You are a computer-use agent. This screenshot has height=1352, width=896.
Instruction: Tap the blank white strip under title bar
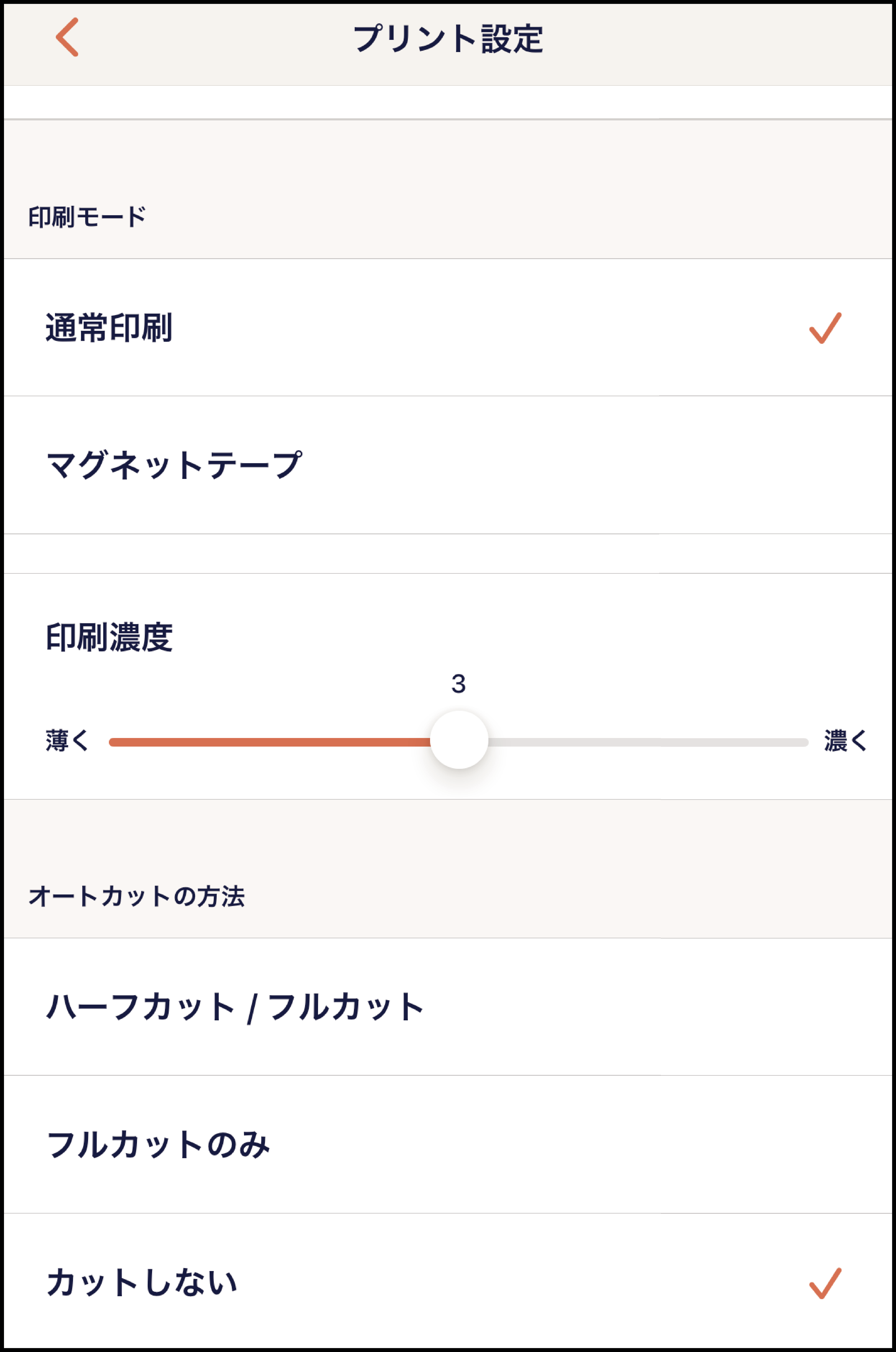[x=448, y=102]
